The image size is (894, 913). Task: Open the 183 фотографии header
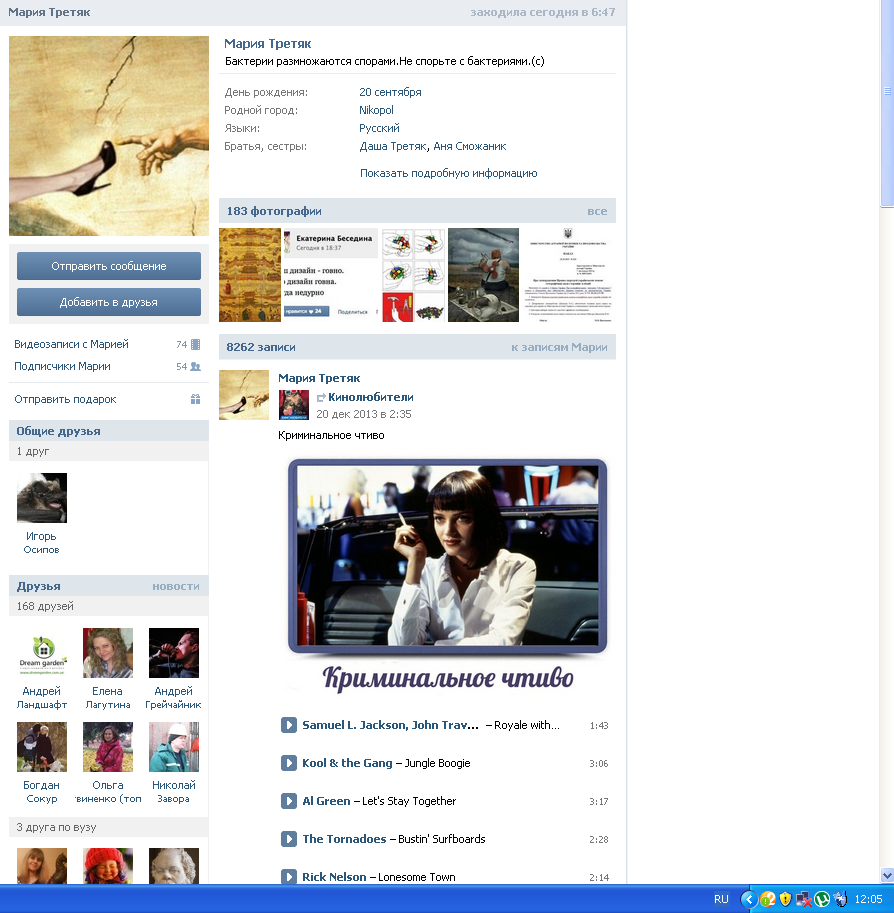pyautogui.click(x=274, y=211)
